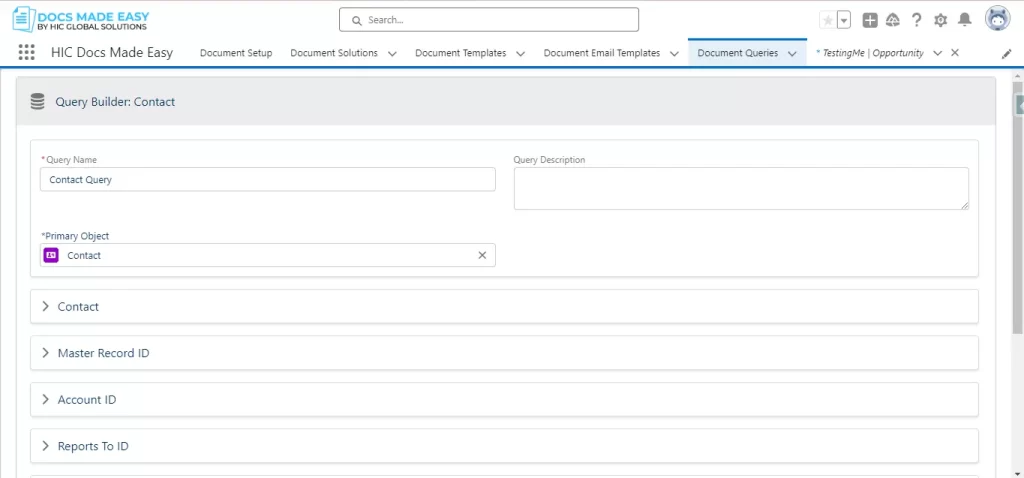The width and height of the screenshot is (1024, 478).
Task: Open the TestingMe tab dropdown chevron
Action: [x=938, y=54]
